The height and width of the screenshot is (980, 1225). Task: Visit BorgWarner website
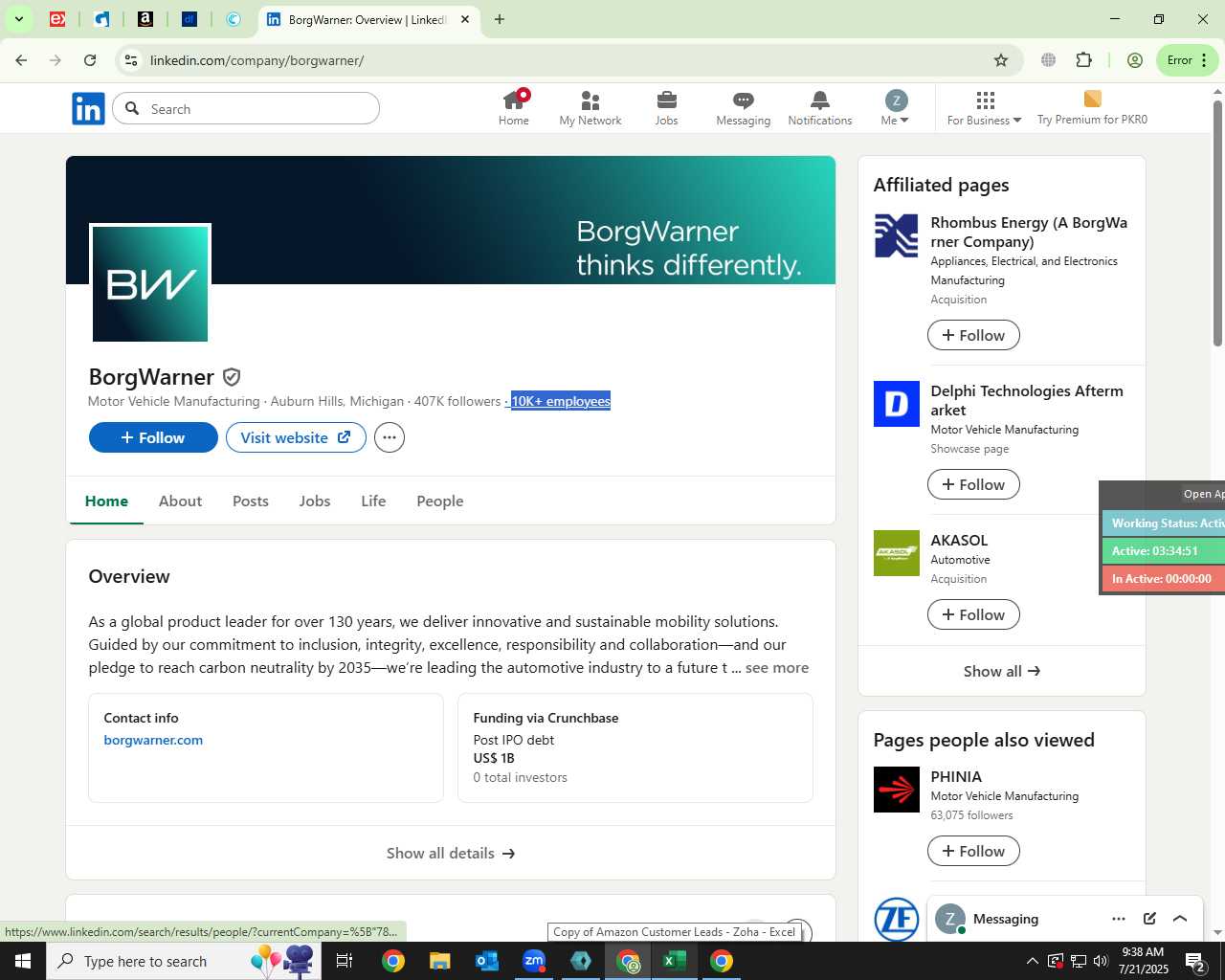296,437
